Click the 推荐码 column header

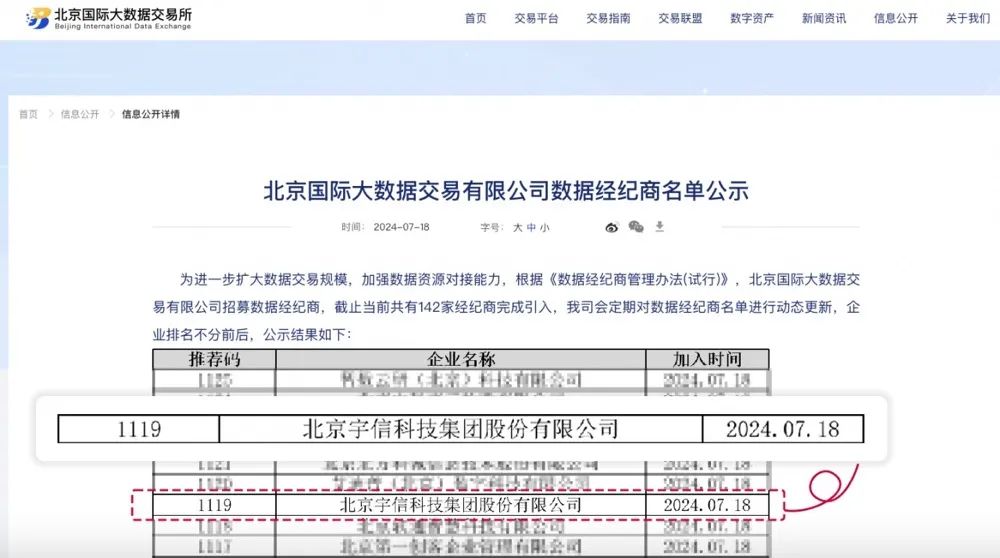click(x=214, y=359)
